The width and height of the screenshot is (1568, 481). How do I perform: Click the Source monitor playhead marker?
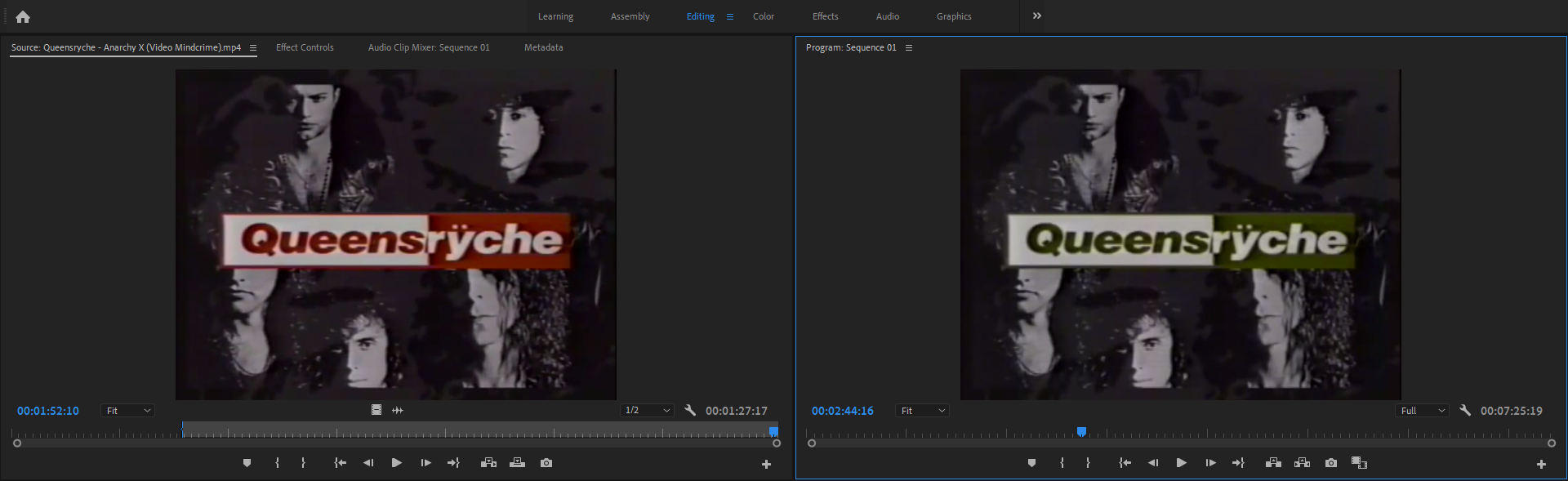point(773,431)
